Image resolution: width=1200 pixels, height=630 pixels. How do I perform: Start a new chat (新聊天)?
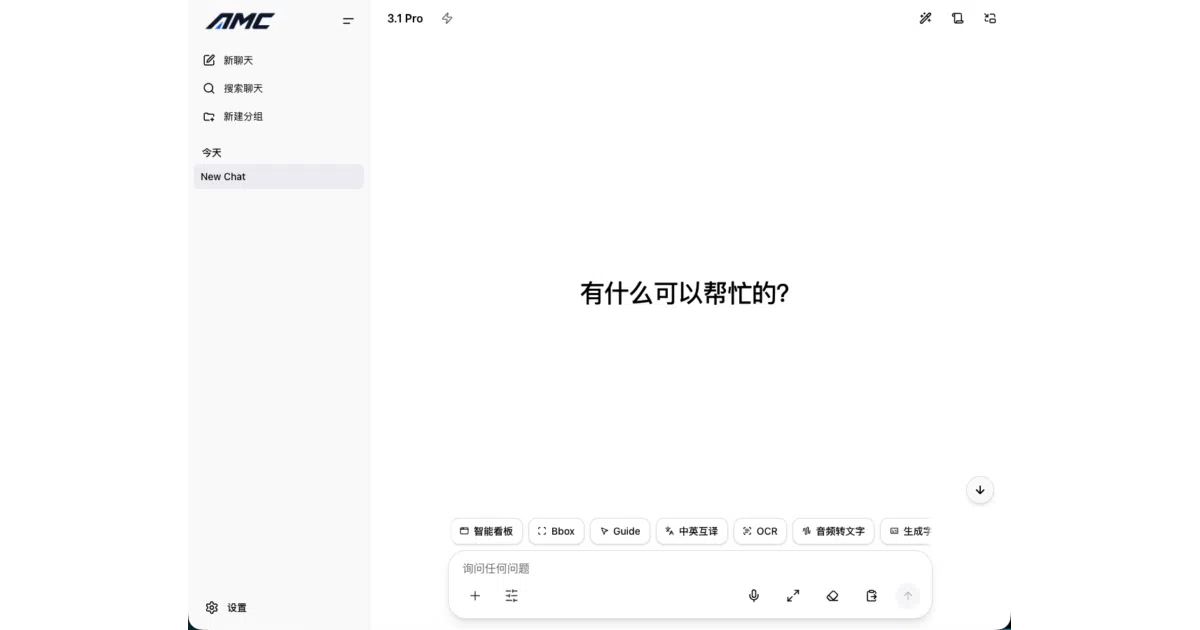(x=228, y=60)
